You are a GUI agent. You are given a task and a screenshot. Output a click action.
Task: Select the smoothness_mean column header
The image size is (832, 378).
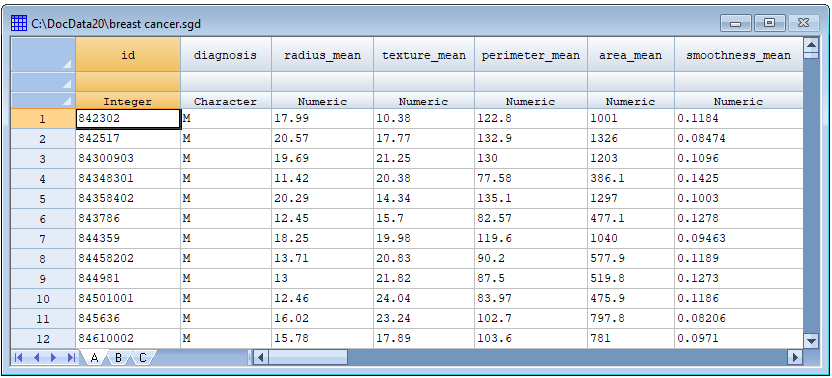tap(738, 55)
